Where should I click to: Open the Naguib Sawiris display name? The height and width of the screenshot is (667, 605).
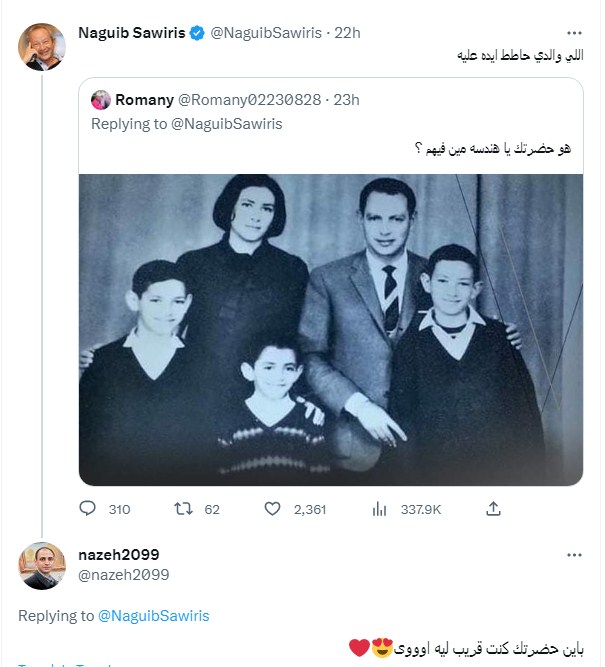[131, 33]
